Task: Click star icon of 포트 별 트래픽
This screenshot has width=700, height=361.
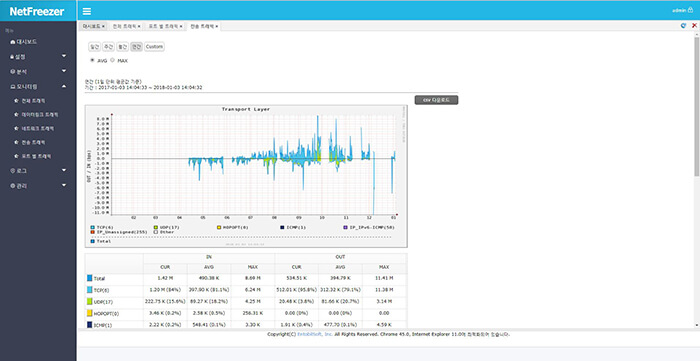Action: click(17, 157)
